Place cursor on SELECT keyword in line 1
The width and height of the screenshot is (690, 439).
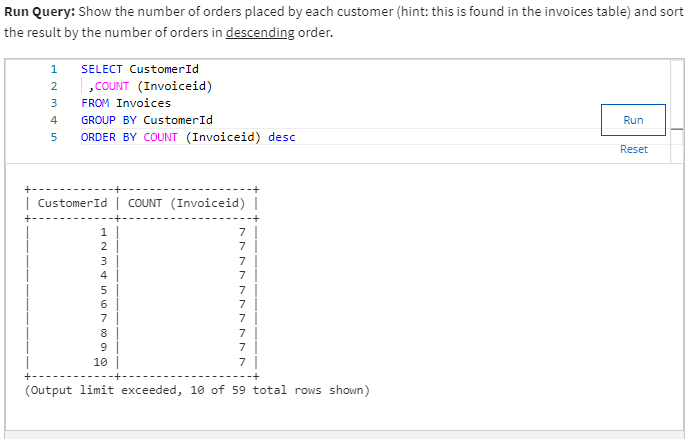click(x=101, y=69)
